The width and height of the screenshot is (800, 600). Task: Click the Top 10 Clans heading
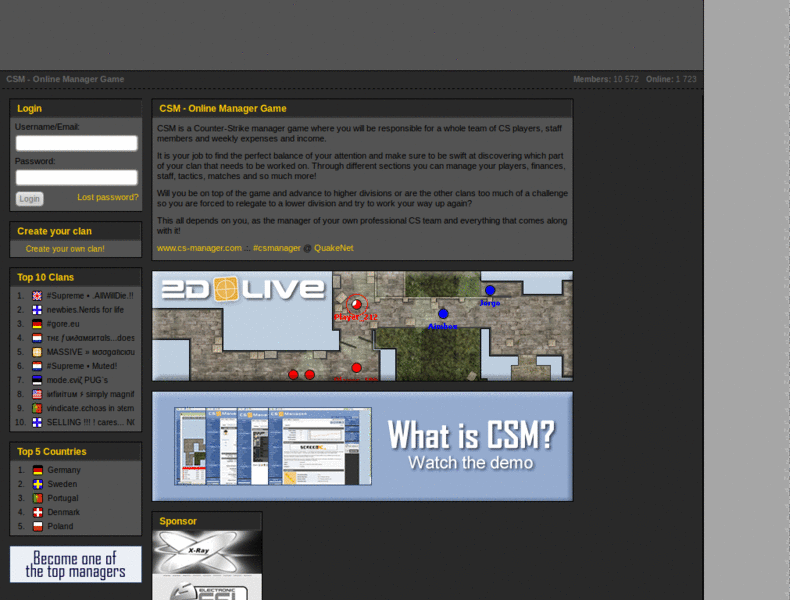[x=45, y=278]
